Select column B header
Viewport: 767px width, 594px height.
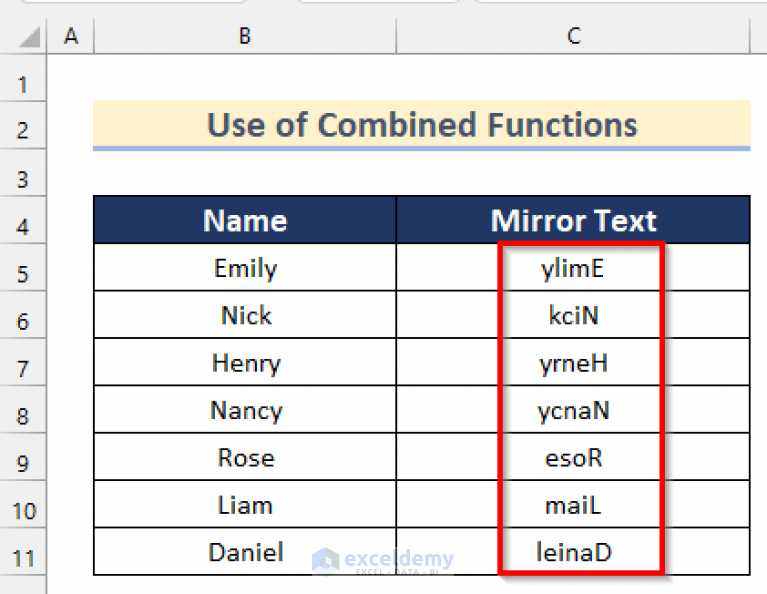[x=245, y=36]
